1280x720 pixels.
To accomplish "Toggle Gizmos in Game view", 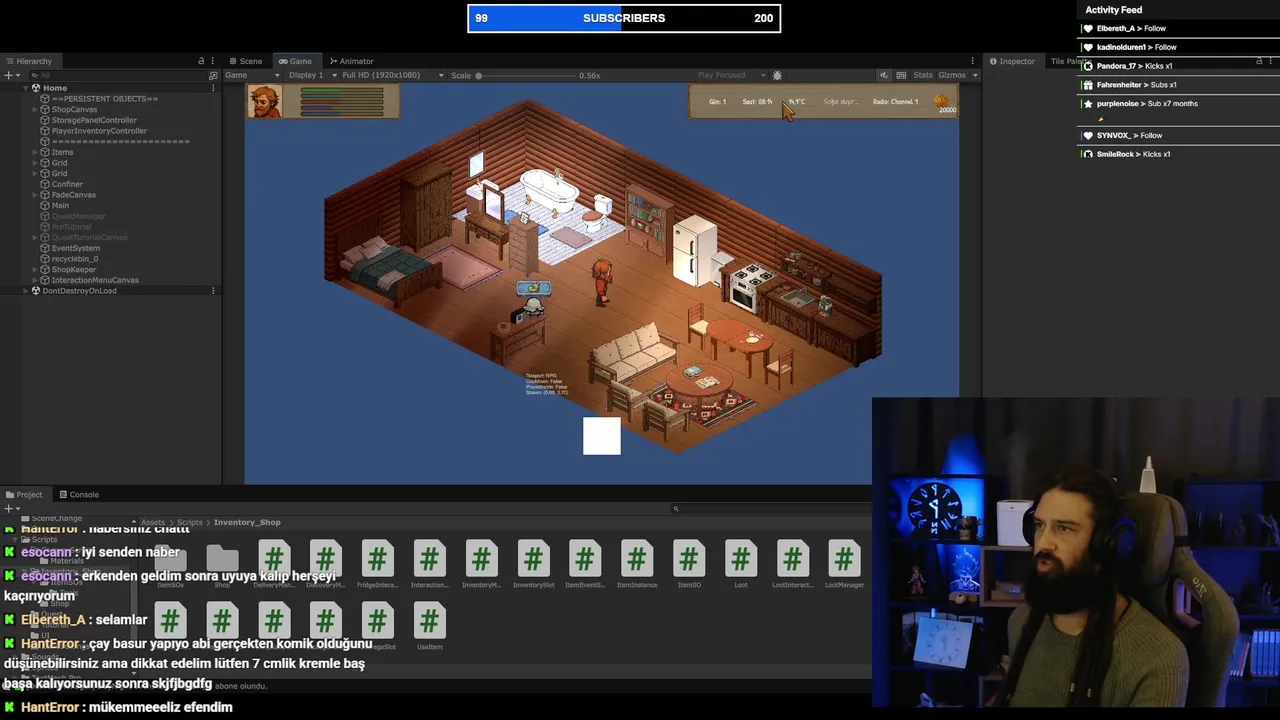I will click(951, 75).
